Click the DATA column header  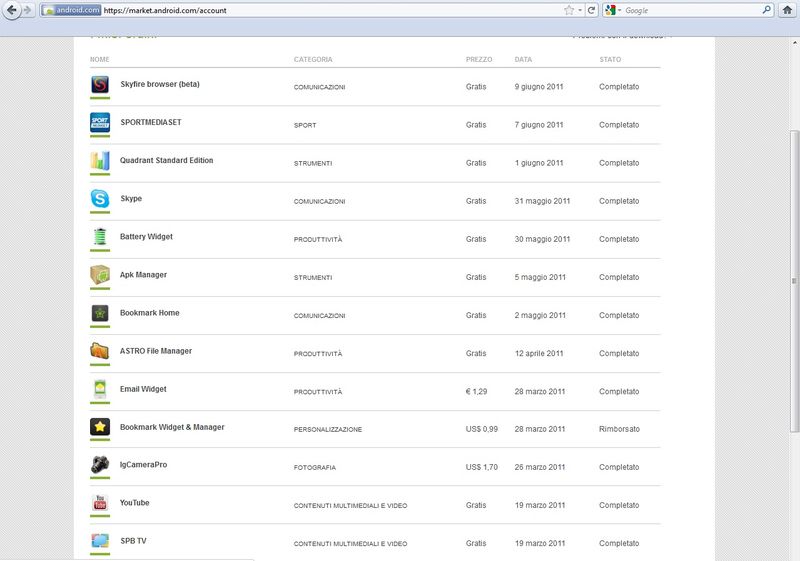[523, 59]
